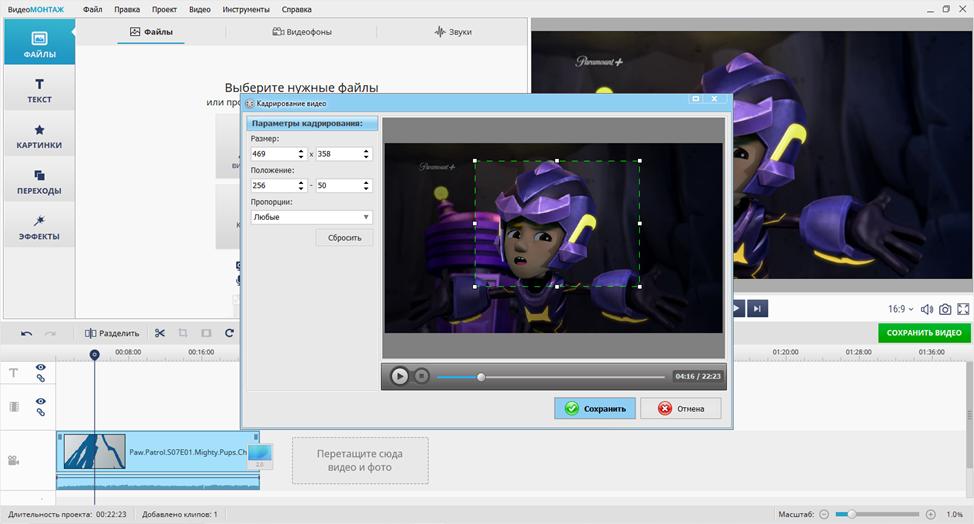The width and height of the screenshot is (974, 524).
Task: Click the undo arrow icon
Action: [26, 333]
